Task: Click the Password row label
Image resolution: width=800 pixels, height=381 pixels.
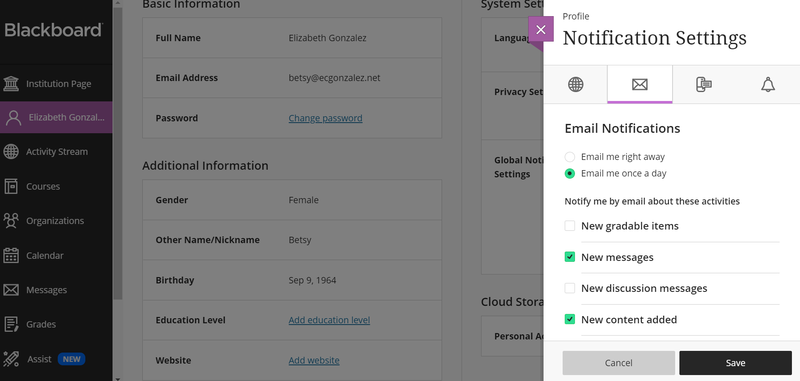Action: pos(177,118)
